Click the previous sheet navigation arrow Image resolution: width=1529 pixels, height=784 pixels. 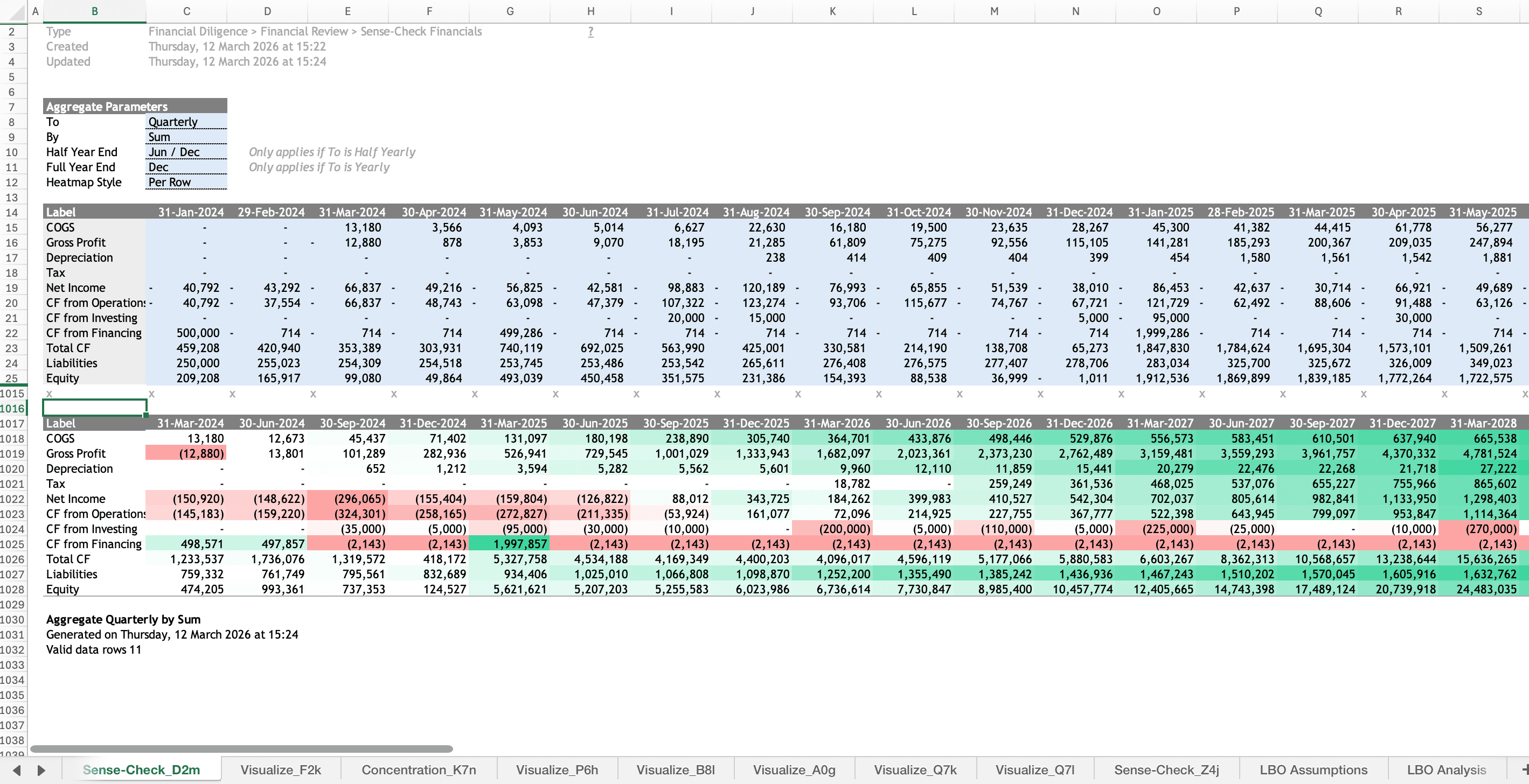(x=17, y=770)
